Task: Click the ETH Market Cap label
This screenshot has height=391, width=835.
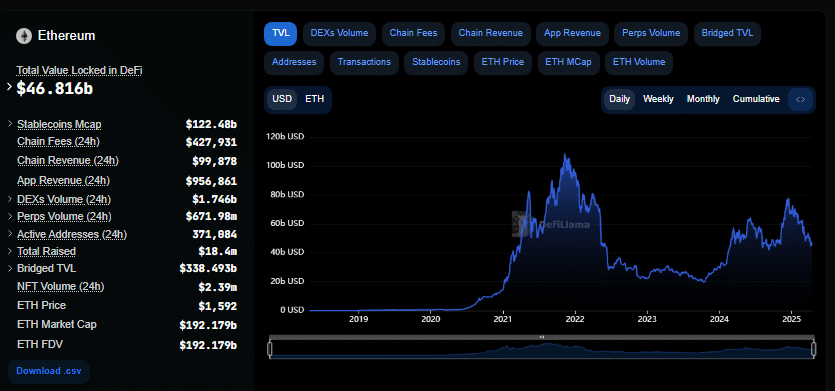Action: click(x=57, y=324)
